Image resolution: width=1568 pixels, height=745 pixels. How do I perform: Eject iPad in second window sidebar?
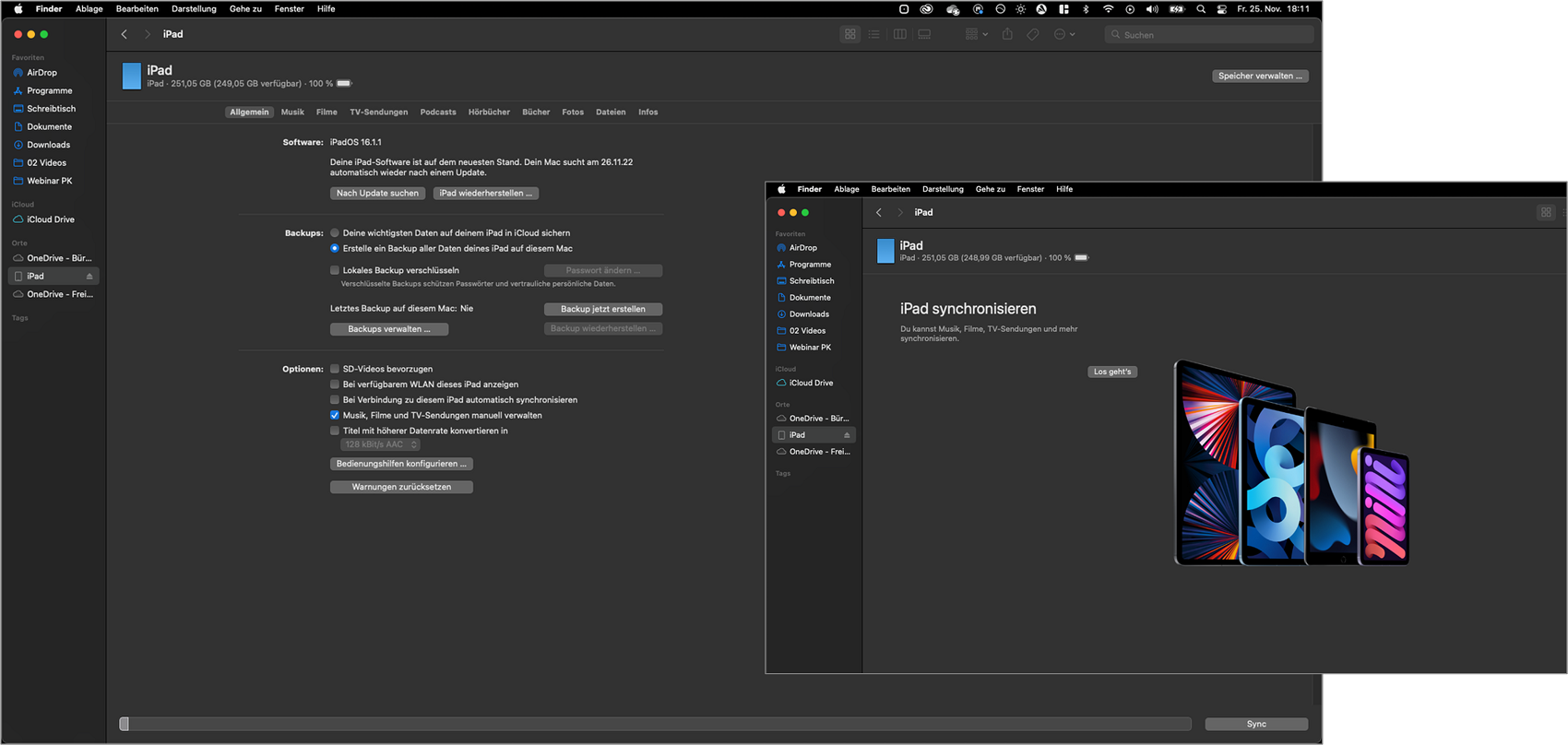[847, 435]
